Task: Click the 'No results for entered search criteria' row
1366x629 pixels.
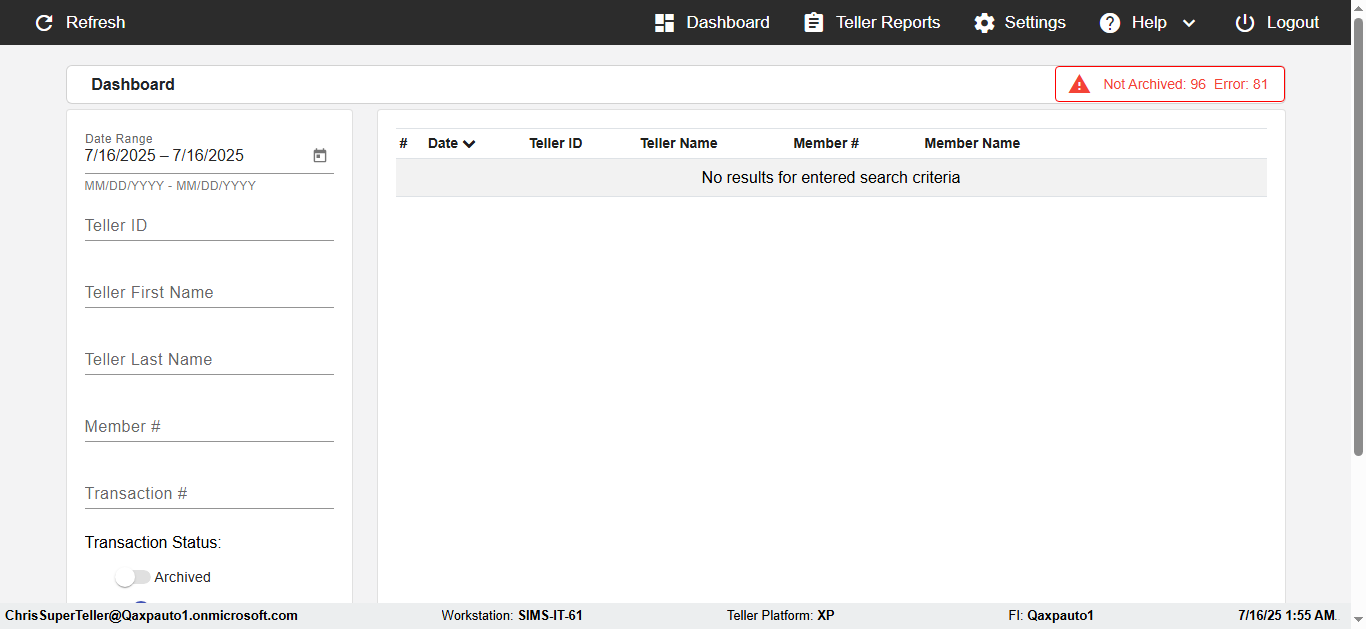Action: (x=831, y=178)
